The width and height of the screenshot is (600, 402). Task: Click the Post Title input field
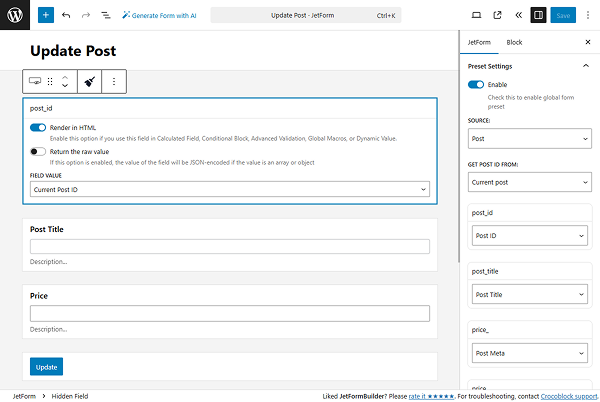pos(230,246)
